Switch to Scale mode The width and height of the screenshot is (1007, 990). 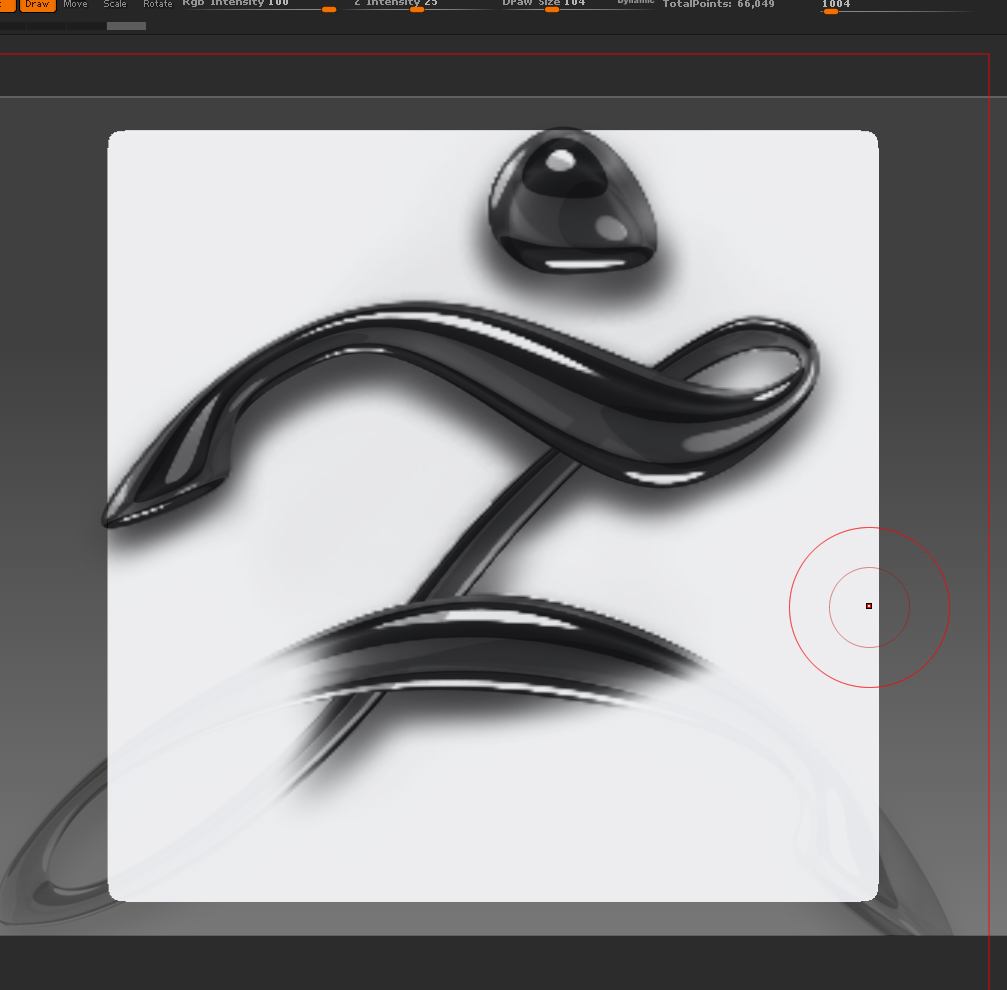[115, 4]
